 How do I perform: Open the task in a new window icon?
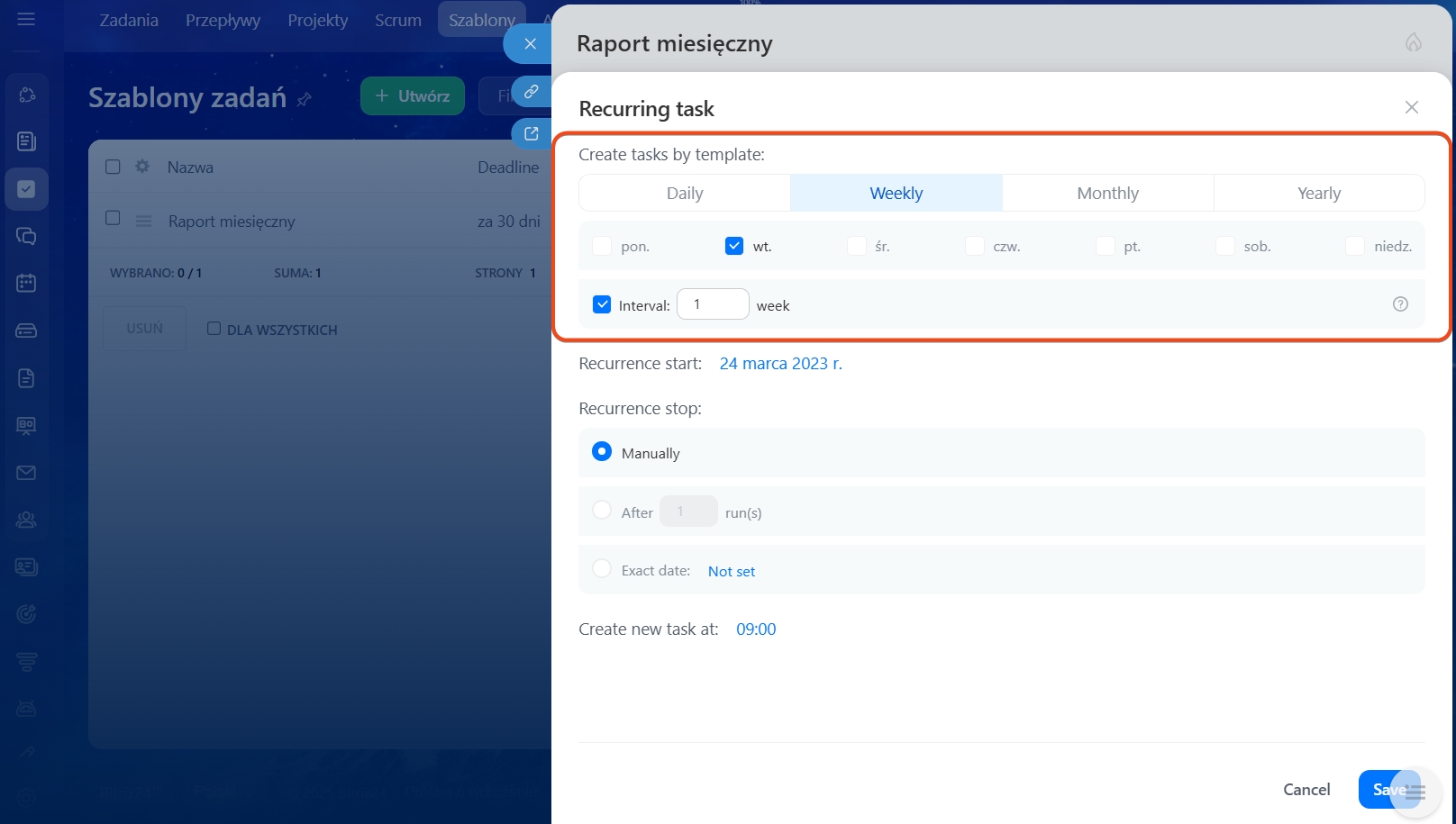(532, 133)
